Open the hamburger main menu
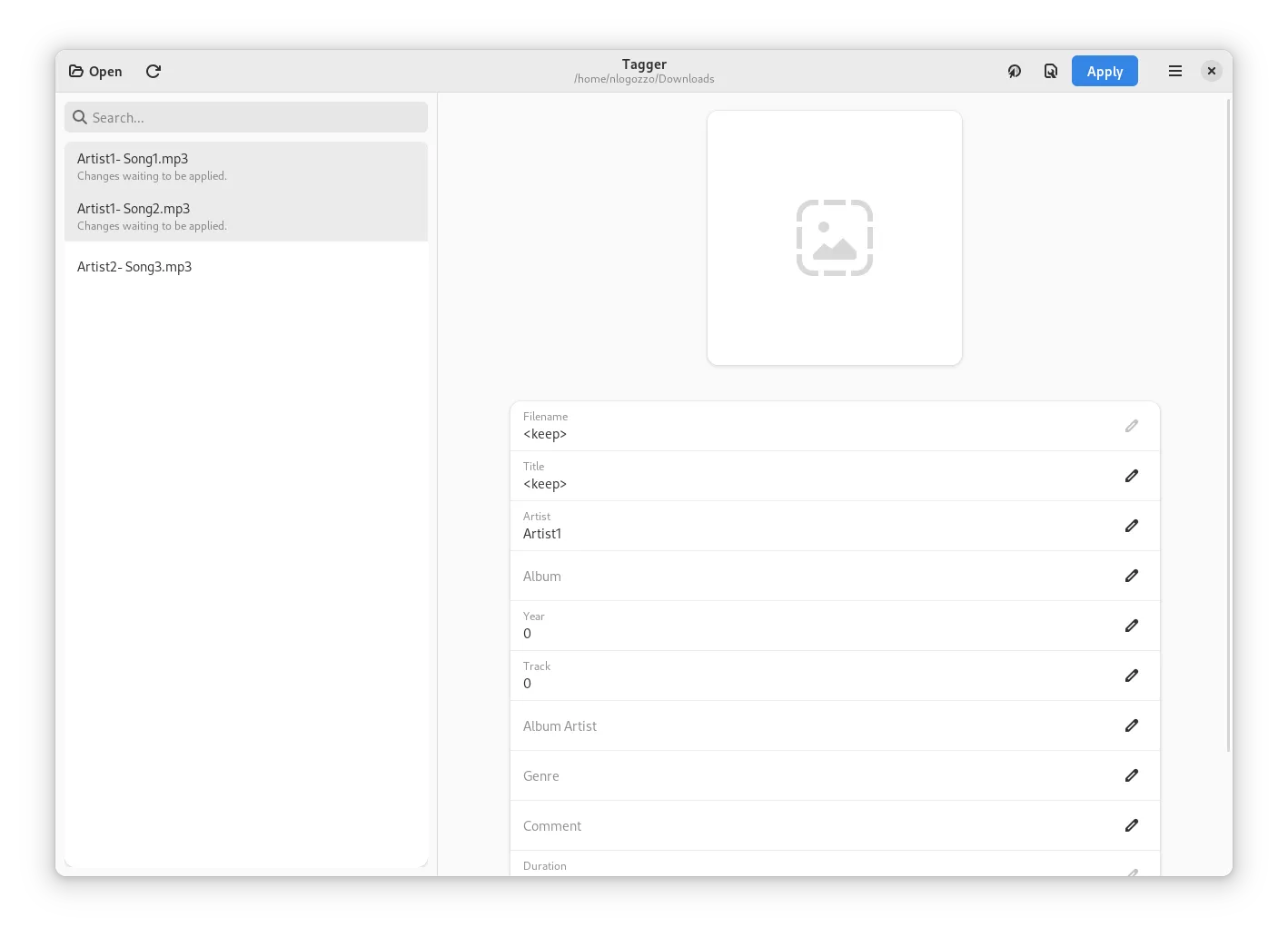The height and width of the screenshot is (937, 1288). click(1174, 71)
